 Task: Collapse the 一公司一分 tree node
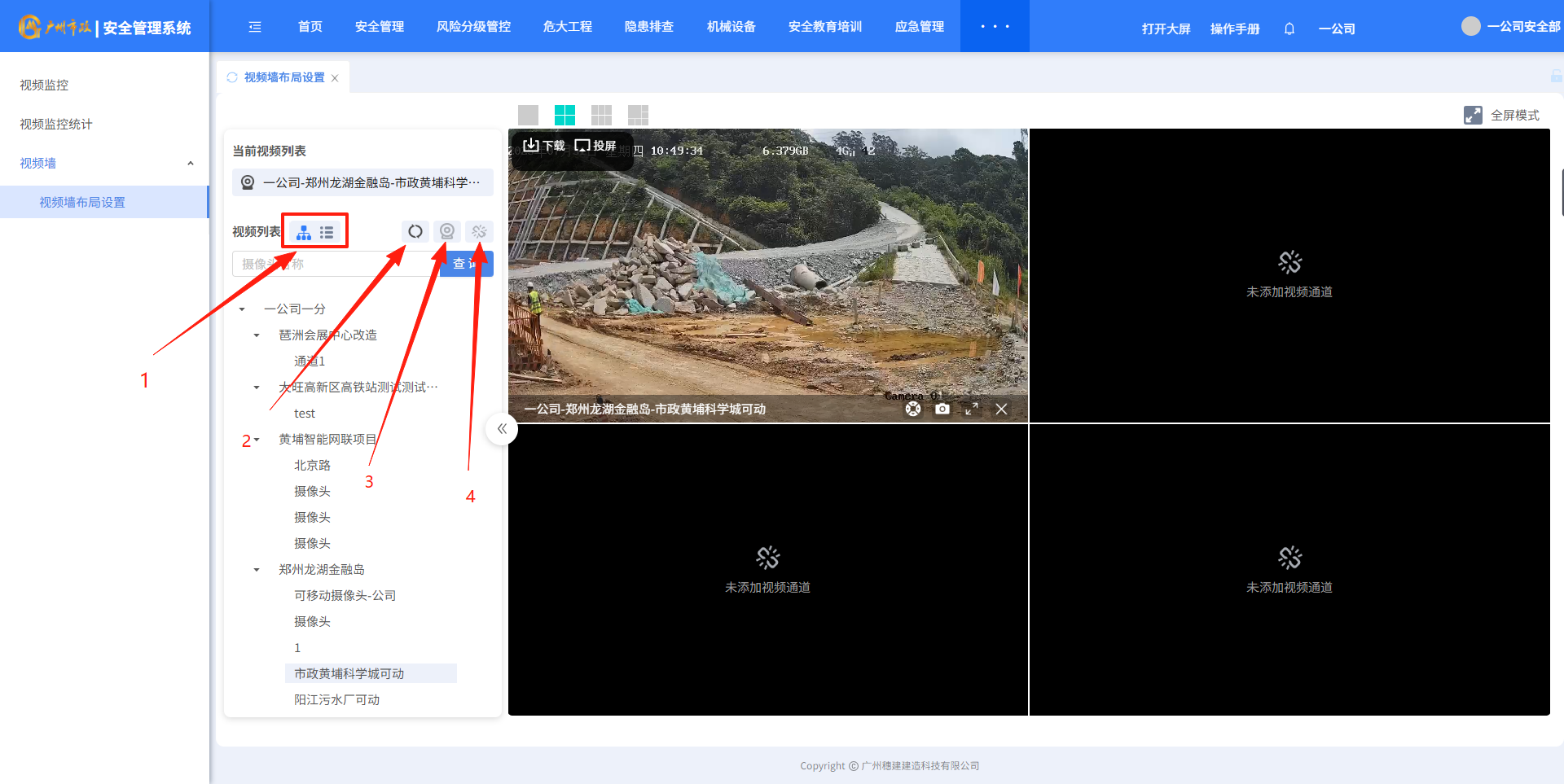click(242, 309)
